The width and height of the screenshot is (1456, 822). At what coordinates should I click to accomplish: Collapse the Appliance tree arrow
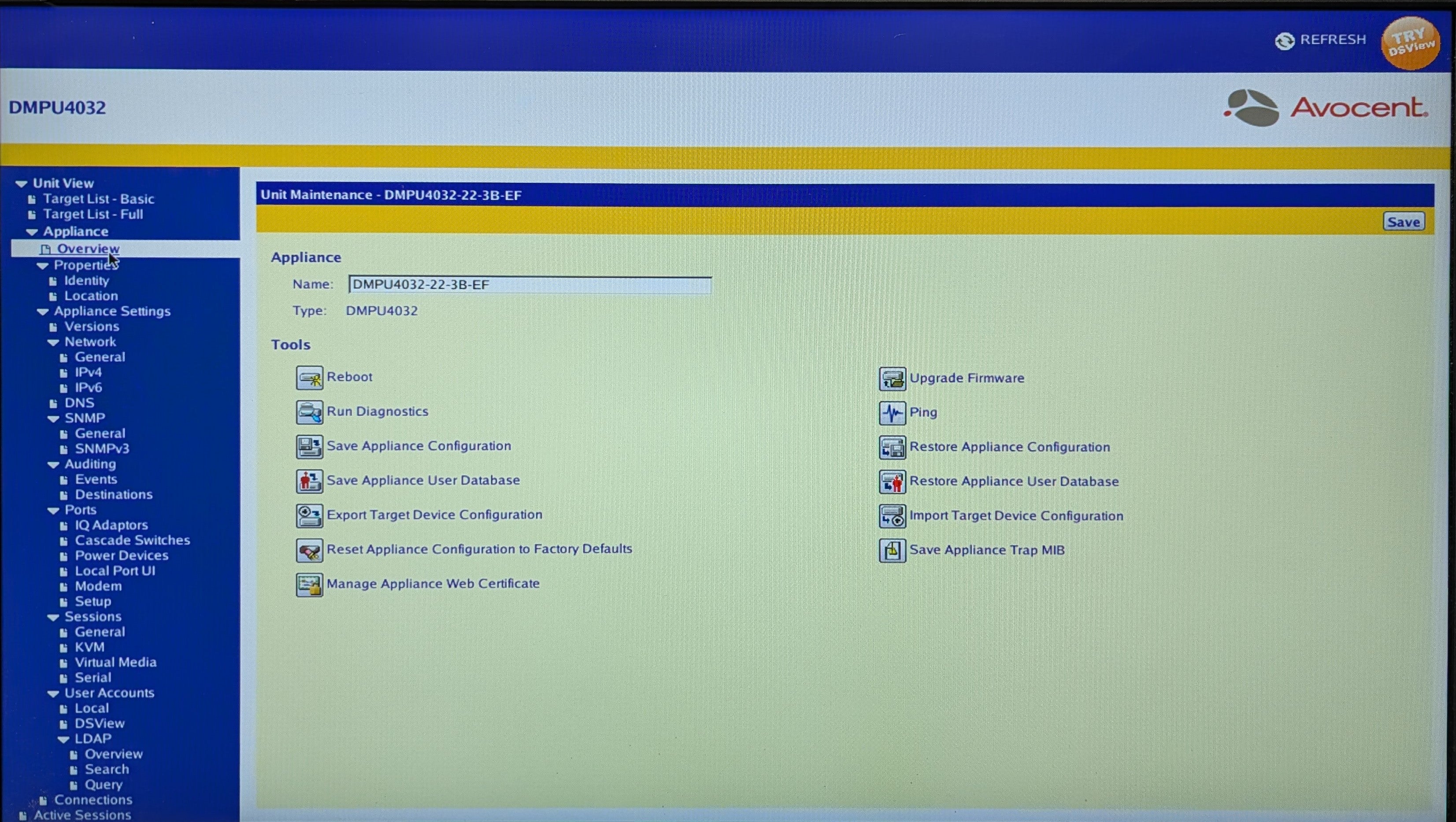click(32, 232)
